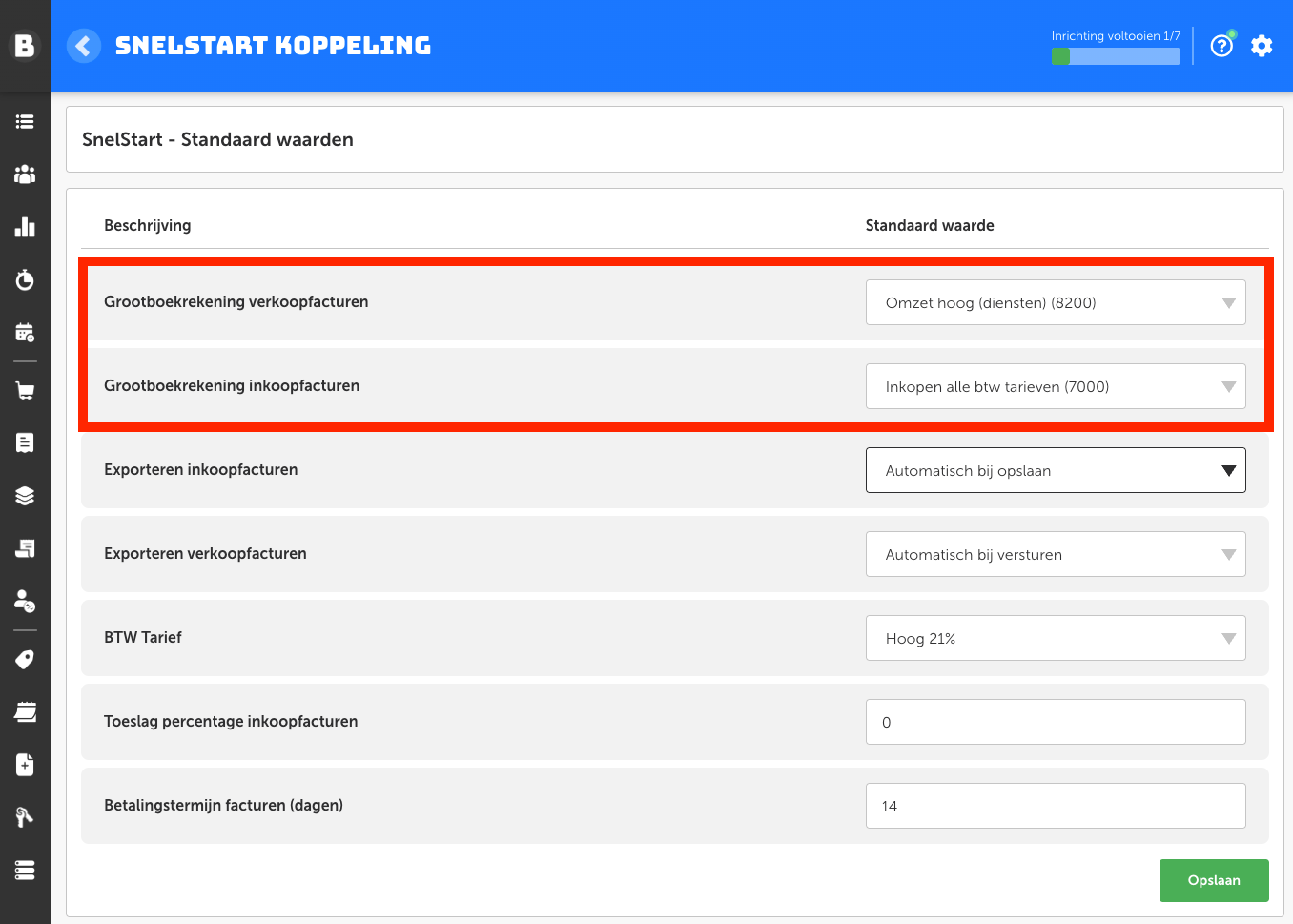Click the Inrichting voltooien progress bar
This screenshot has width=1293, height=924.
[1116, 56]
